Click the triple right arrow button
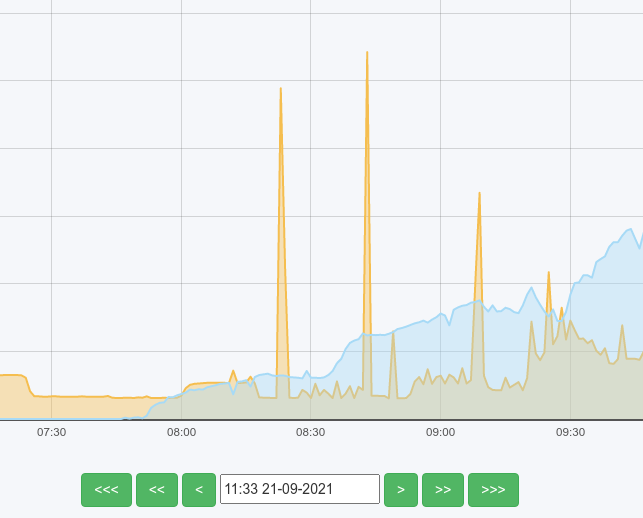 click(x=493, y=490)
